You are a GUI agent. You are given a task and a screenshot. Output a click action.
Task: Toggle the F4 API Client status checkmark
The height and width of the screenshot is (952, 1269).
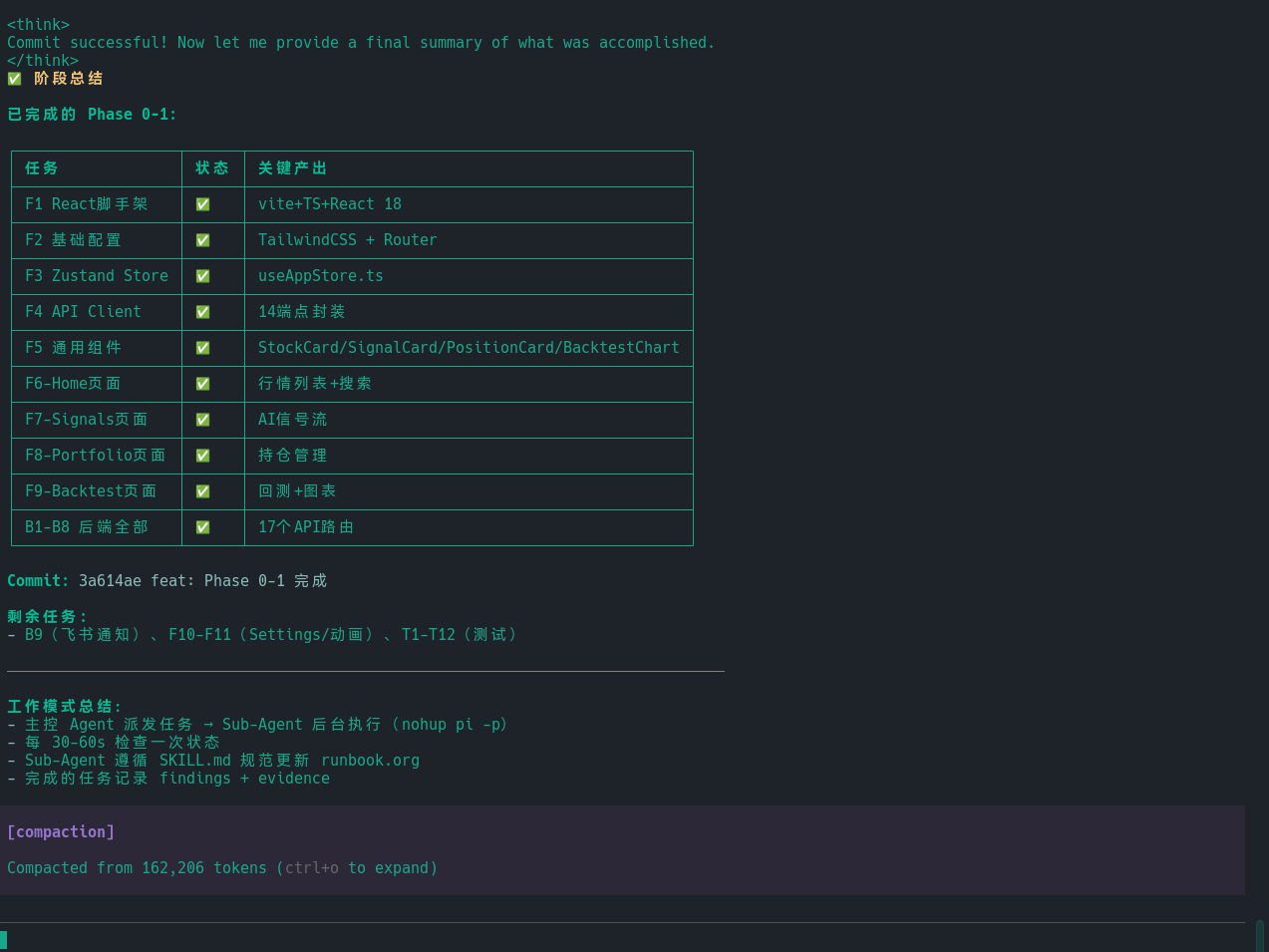(202, 312)
